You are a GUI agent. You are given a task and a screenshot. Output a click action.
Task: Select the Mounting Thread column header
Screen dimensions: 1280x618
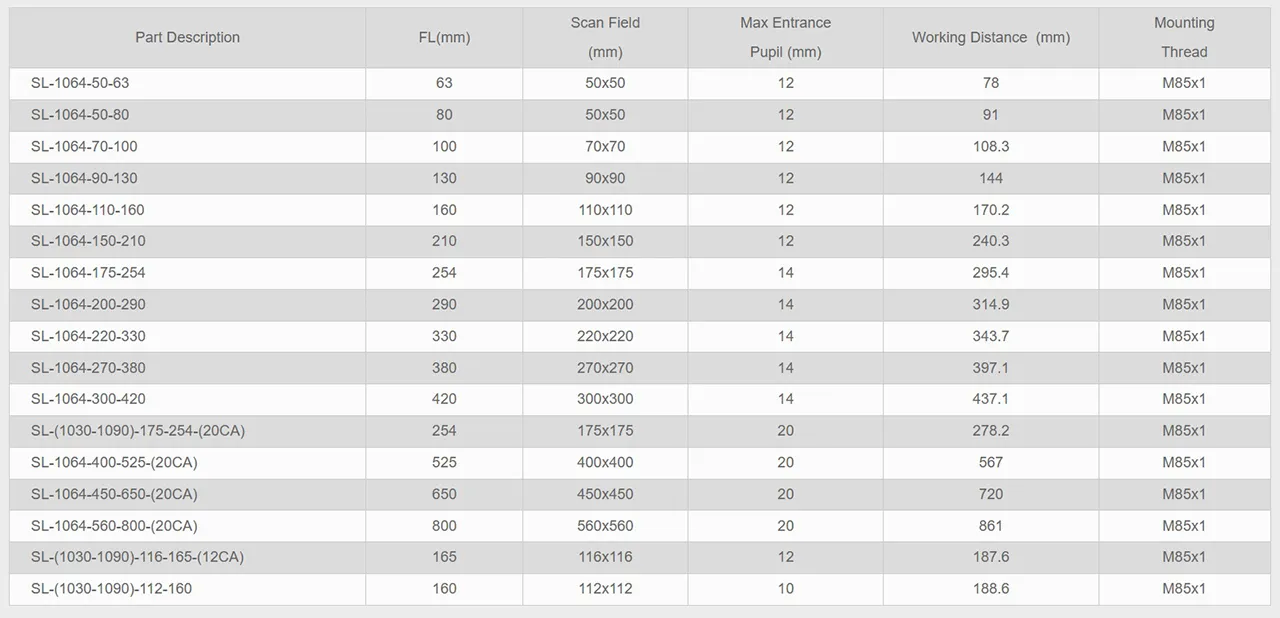pos(1184,37)
